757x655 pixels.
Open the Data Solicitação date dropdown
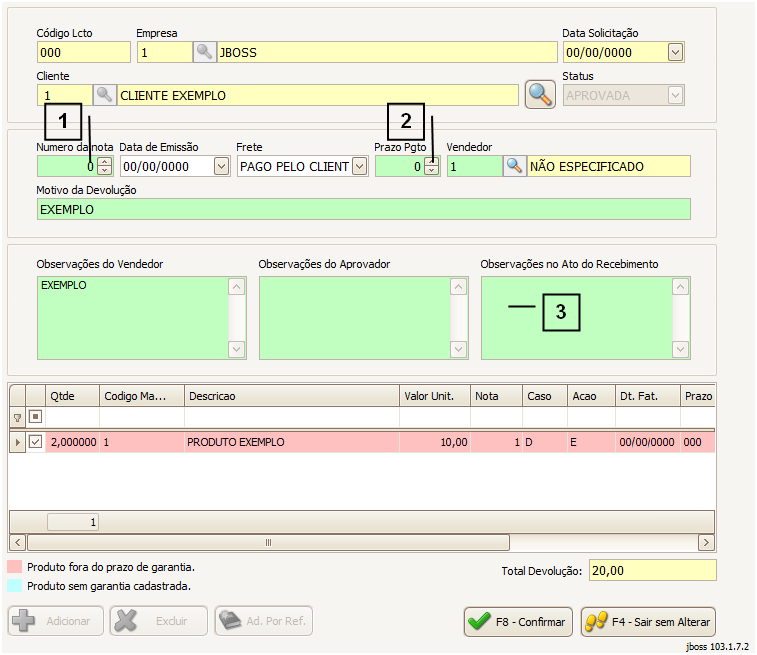[675, 53]
